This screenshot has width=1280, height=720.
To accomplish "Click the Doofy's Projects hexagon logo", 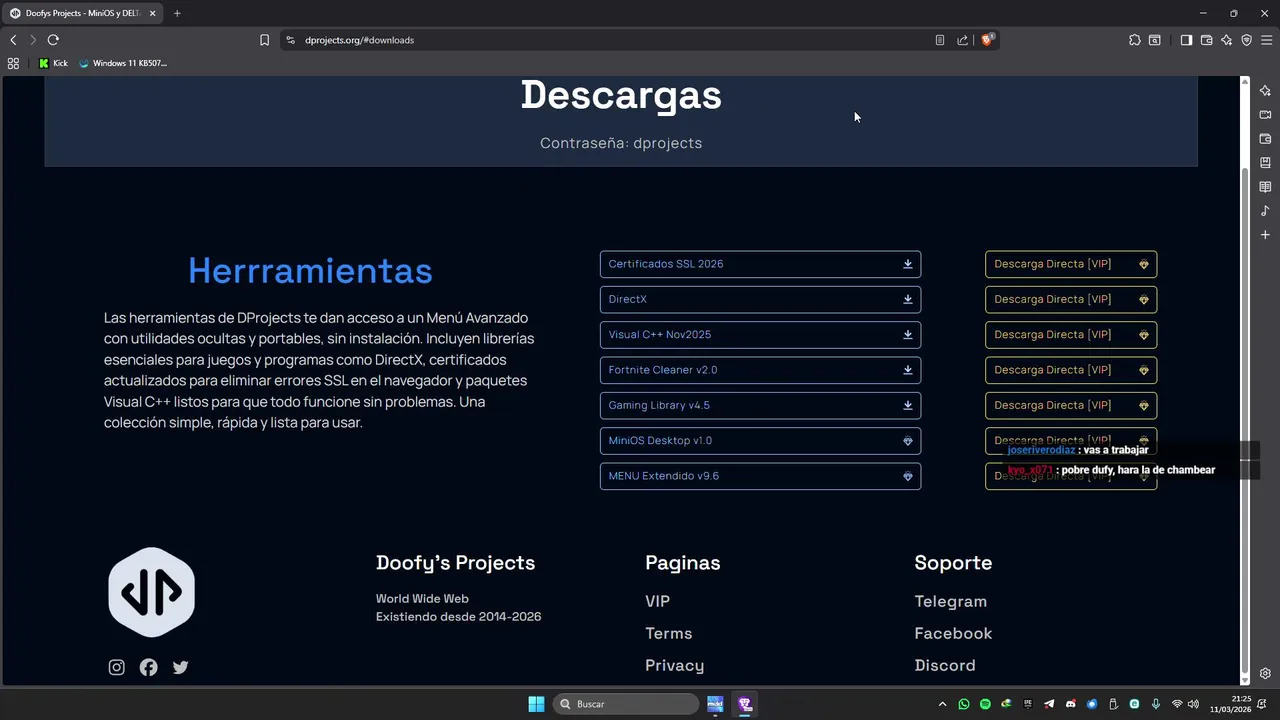I will pos(151,592).
